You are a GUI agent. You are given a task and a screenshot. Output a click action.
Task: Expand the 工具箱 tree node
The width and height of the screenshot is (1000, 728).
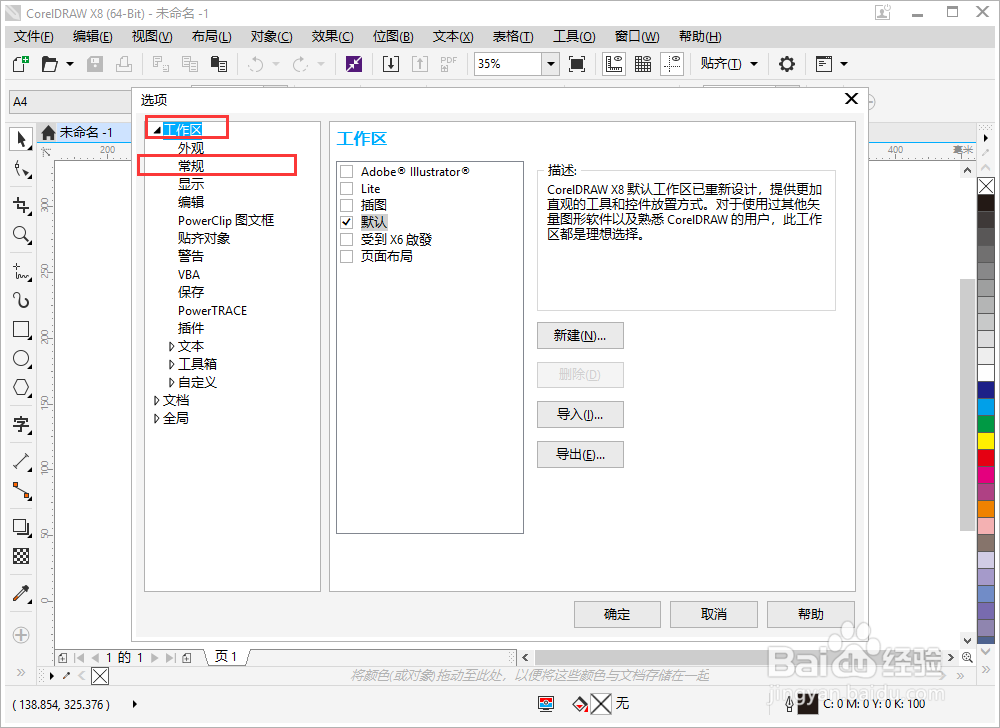172,364
